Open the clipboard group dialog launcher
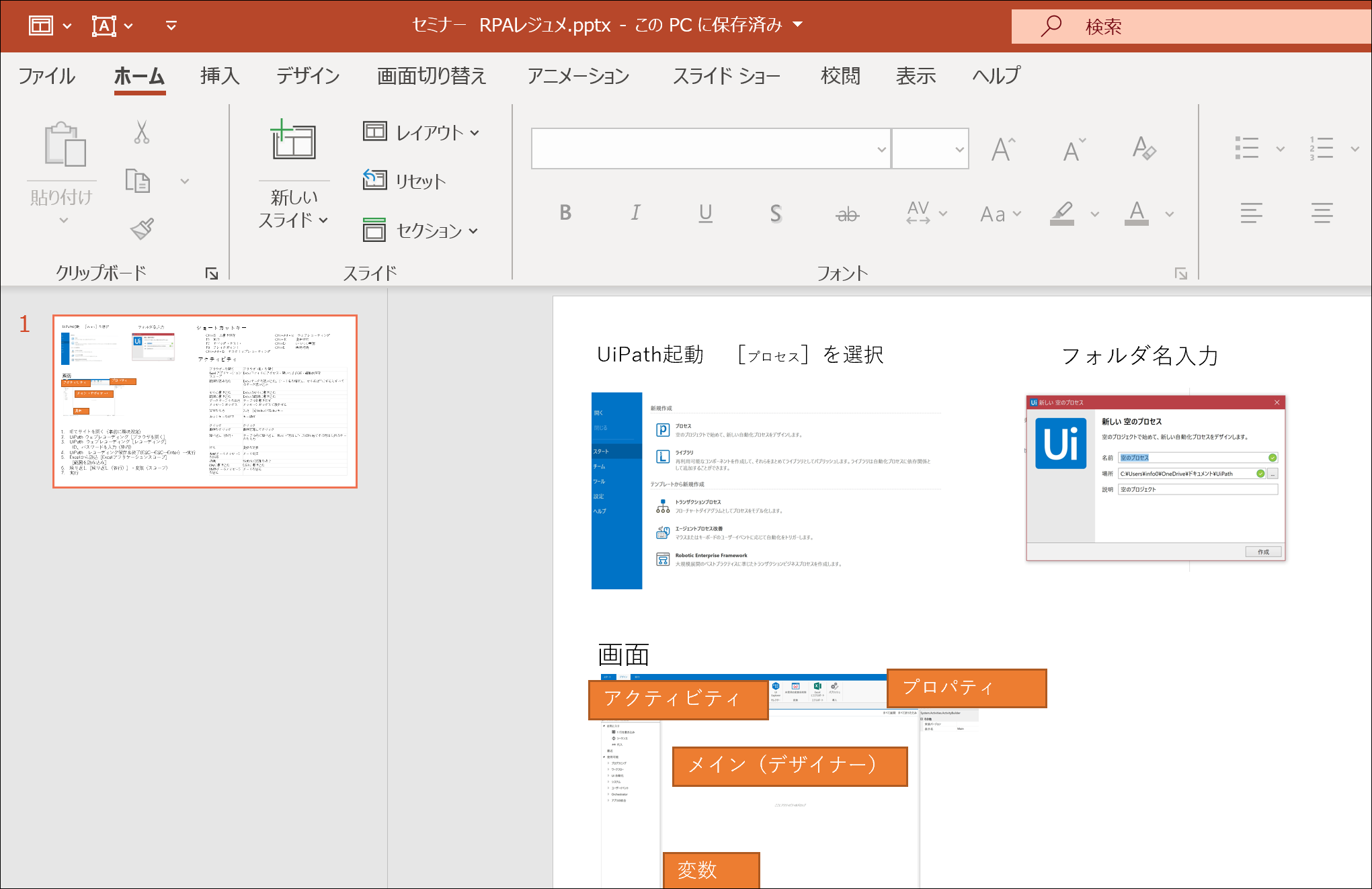Image resolution: width=1372 pixels, height=889 pixels. pyautogui.click(x=212, y=273)
